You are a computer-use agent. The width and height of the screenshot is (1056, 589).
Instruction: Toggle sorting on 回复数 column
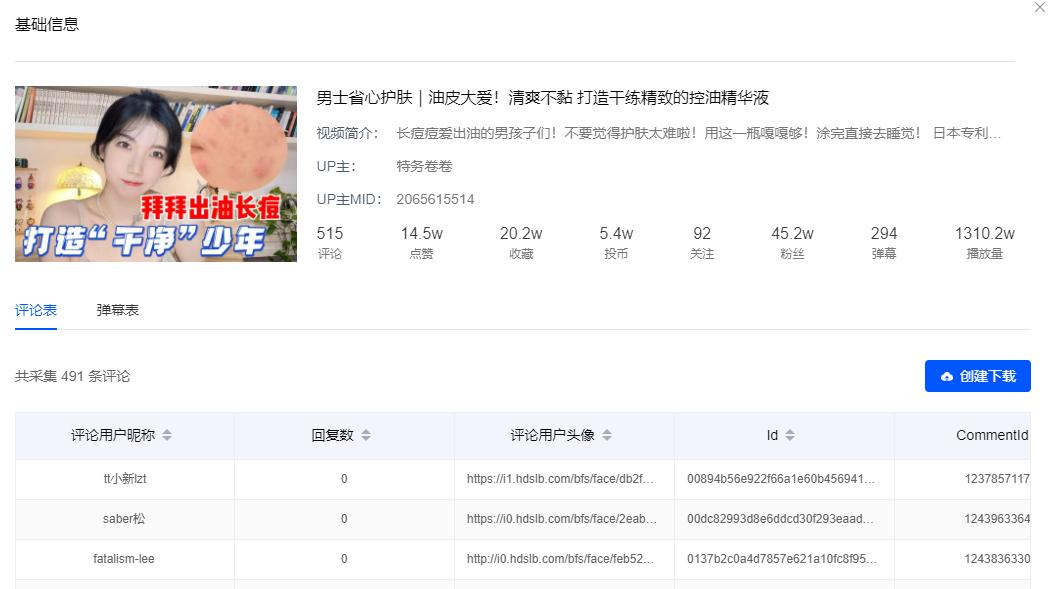(x=367, y=435)
